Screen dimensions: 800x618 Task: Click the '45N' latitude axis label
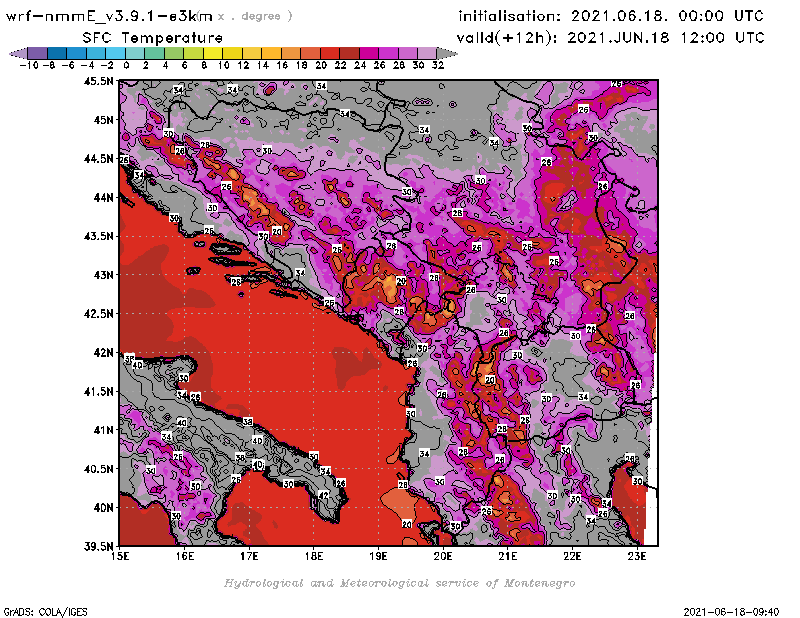pyautogui.click(x=103, y=120)
